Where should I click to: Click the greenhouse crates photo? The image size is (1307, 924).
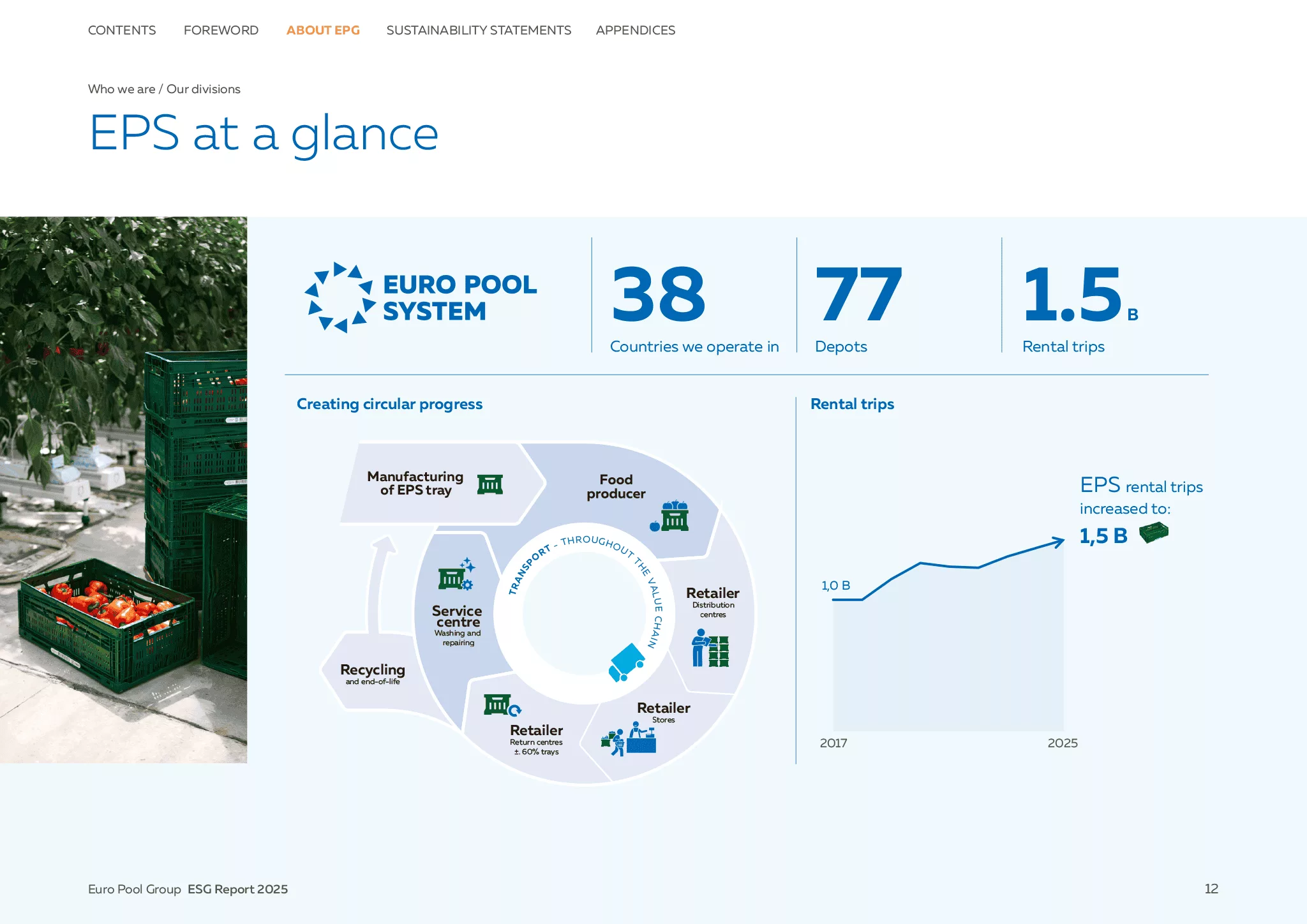[x=124, y=489]
